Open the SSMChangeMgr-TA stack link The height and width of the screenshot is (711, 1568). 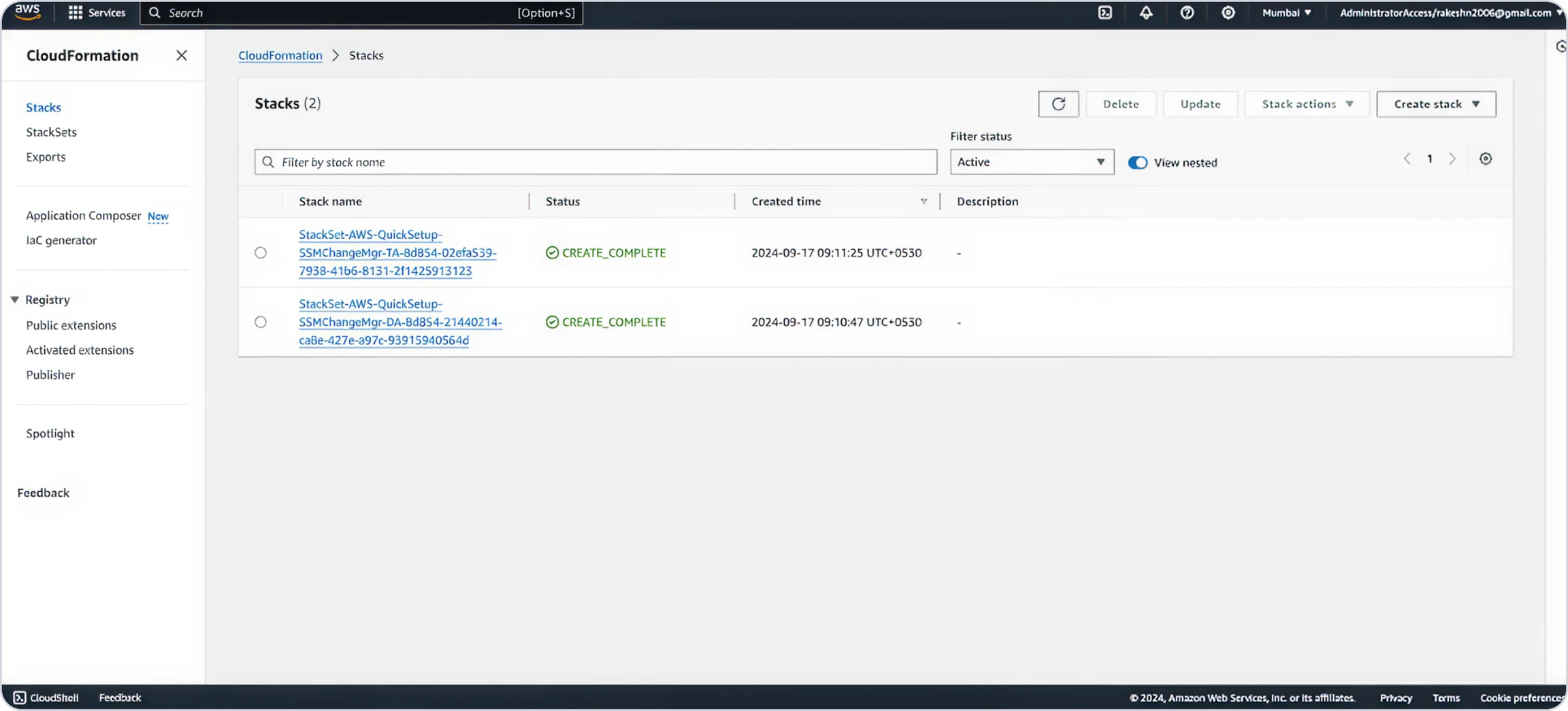(x=397, y=252)
